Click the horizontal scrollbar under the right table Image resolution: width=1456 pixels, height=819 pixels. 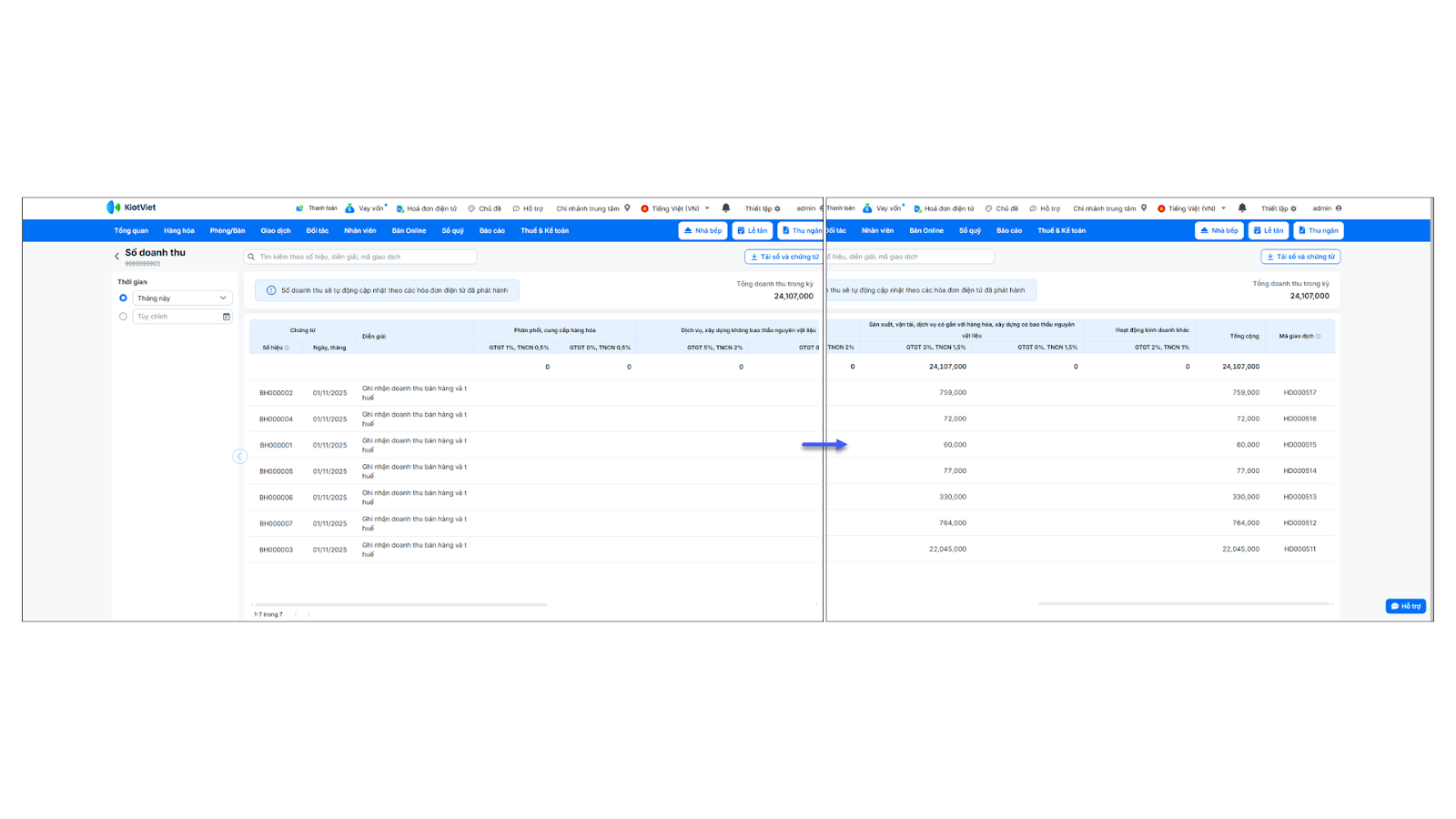1184,603
